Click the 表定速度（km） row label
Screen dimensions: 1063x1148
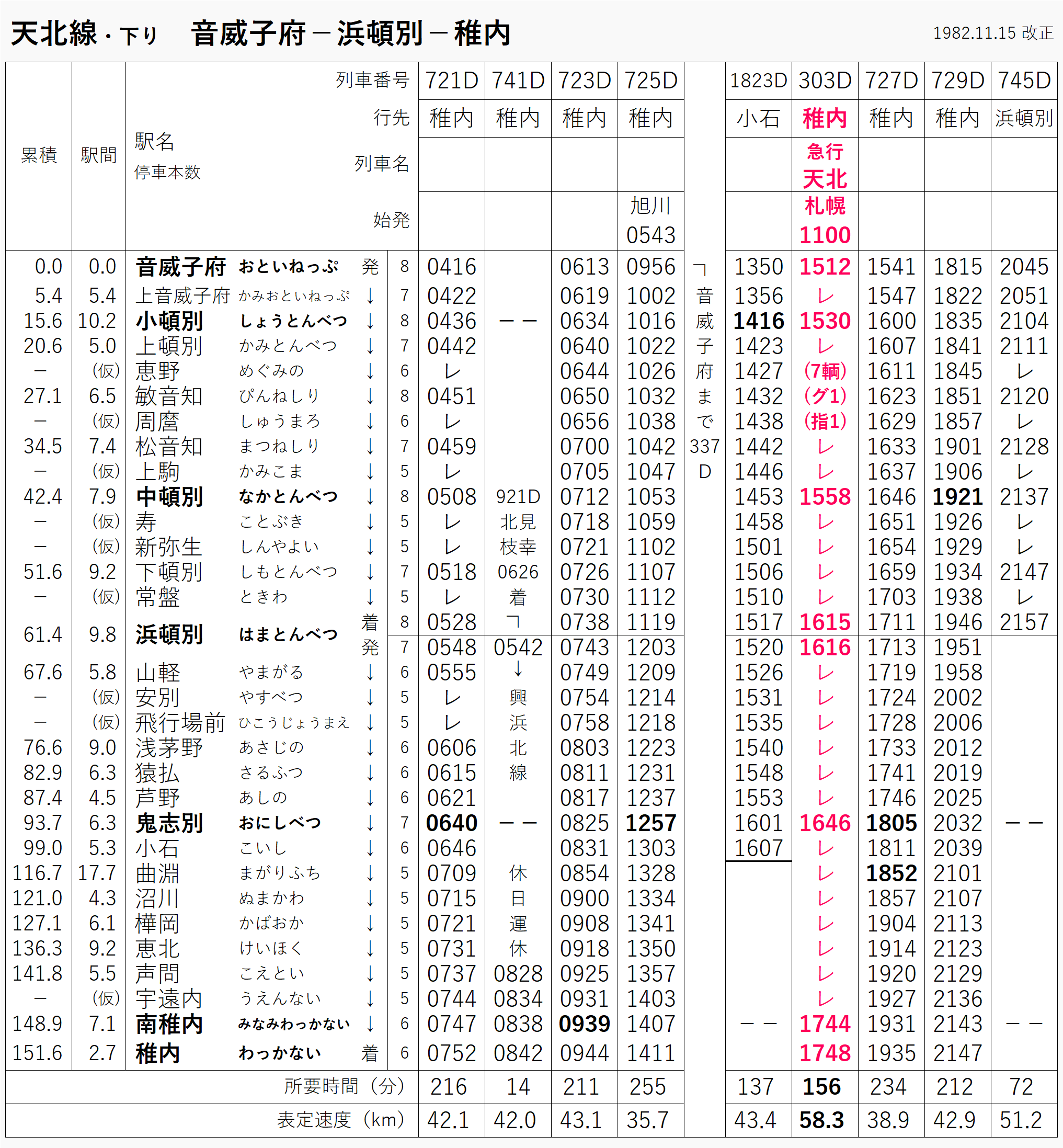340,1120
